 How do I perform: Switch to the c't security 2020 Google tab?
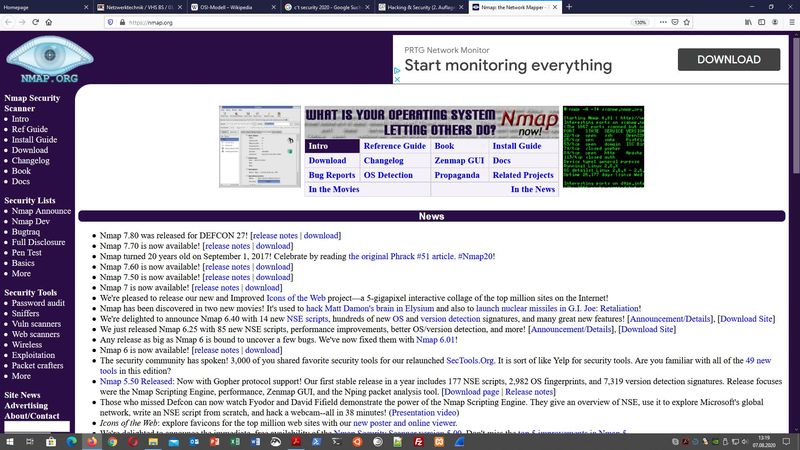[x=327, y=7]
